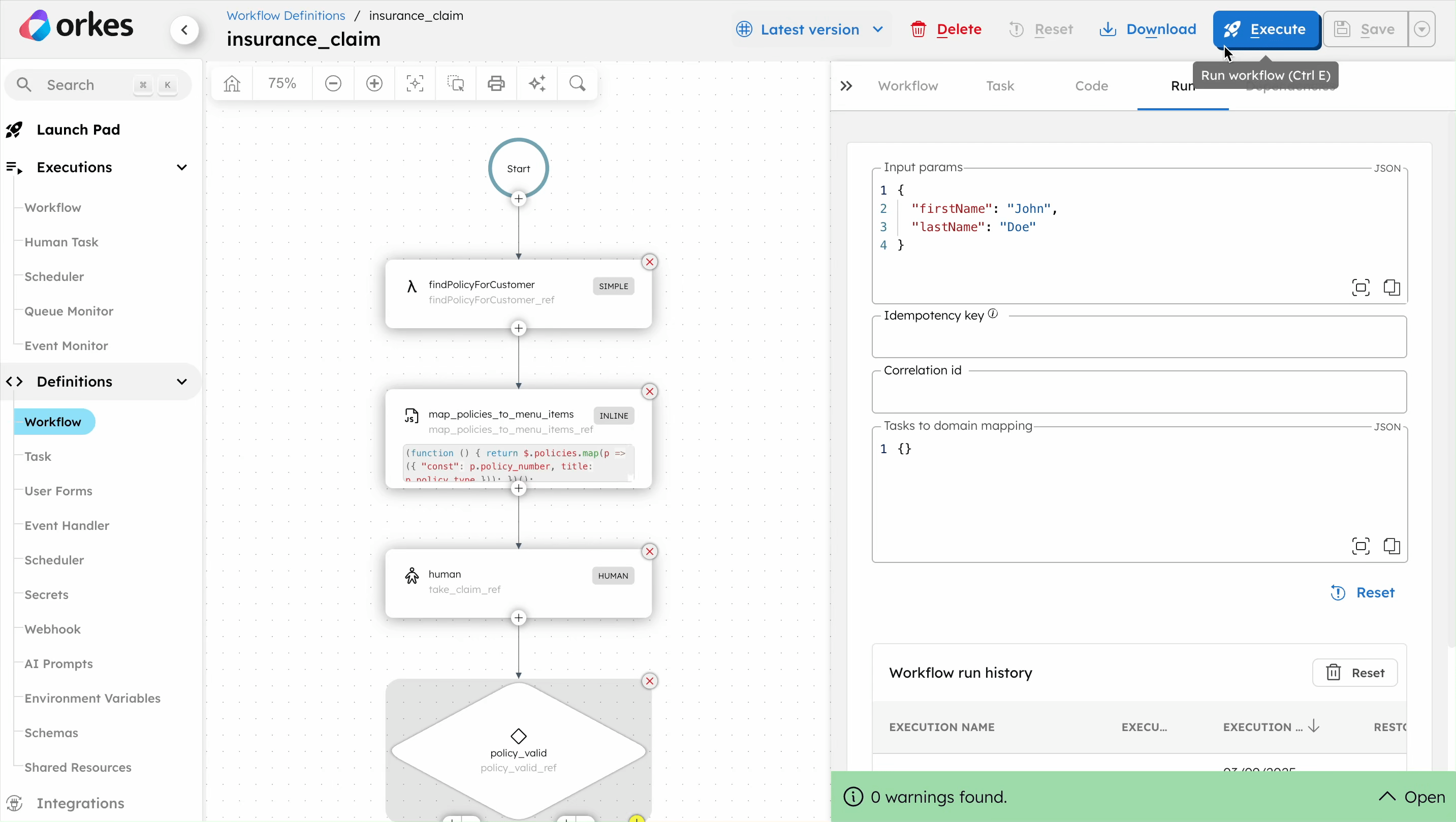Click Reset below domain mapping

tap(1362, 592)
